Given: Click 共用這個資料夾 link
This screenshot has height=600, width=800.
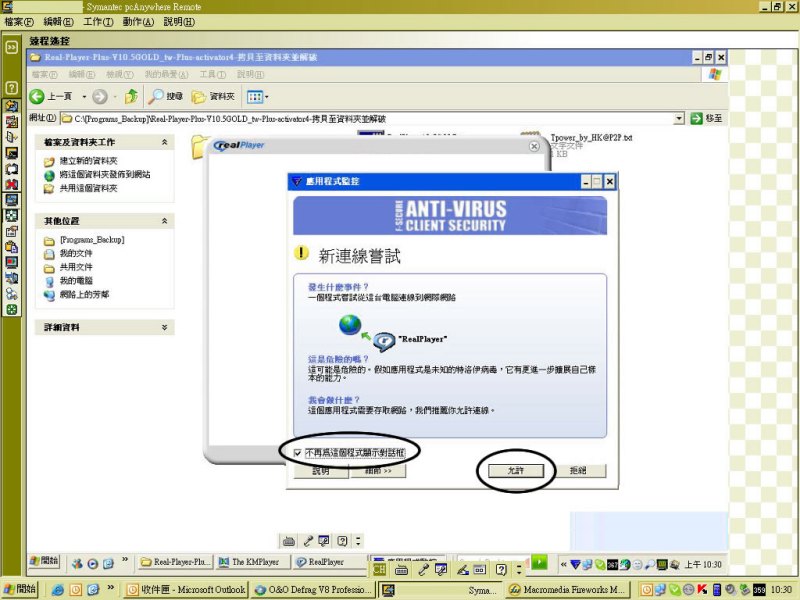Looking at the screenshot, I should (x=88, y=188).
